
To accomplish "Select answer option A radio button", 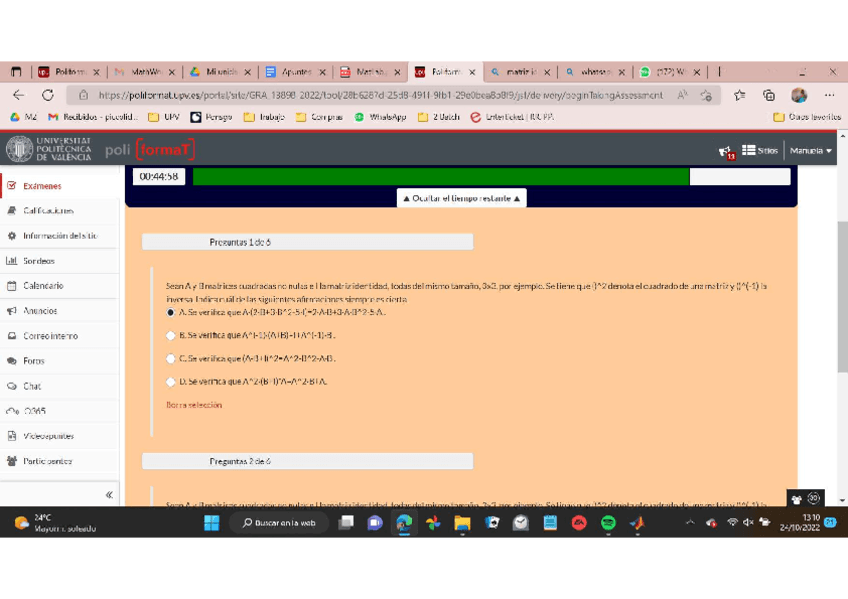I will click(x=170, y=314).
